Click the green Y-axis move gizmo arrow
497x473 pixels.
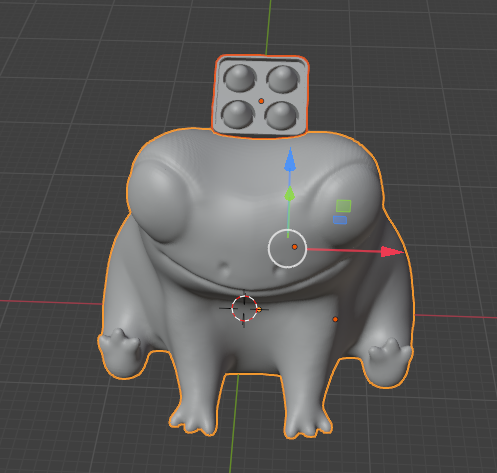pos(290,194)
